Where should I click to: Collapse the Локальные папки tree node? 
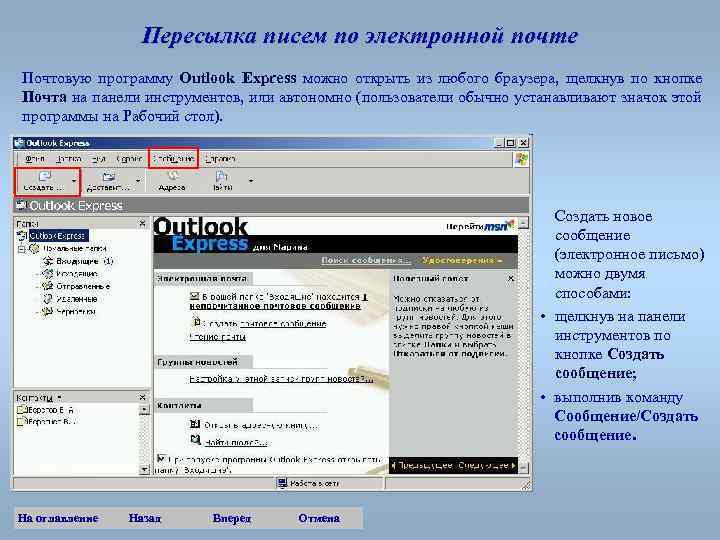pyautogui.click(x=21, y=248)
